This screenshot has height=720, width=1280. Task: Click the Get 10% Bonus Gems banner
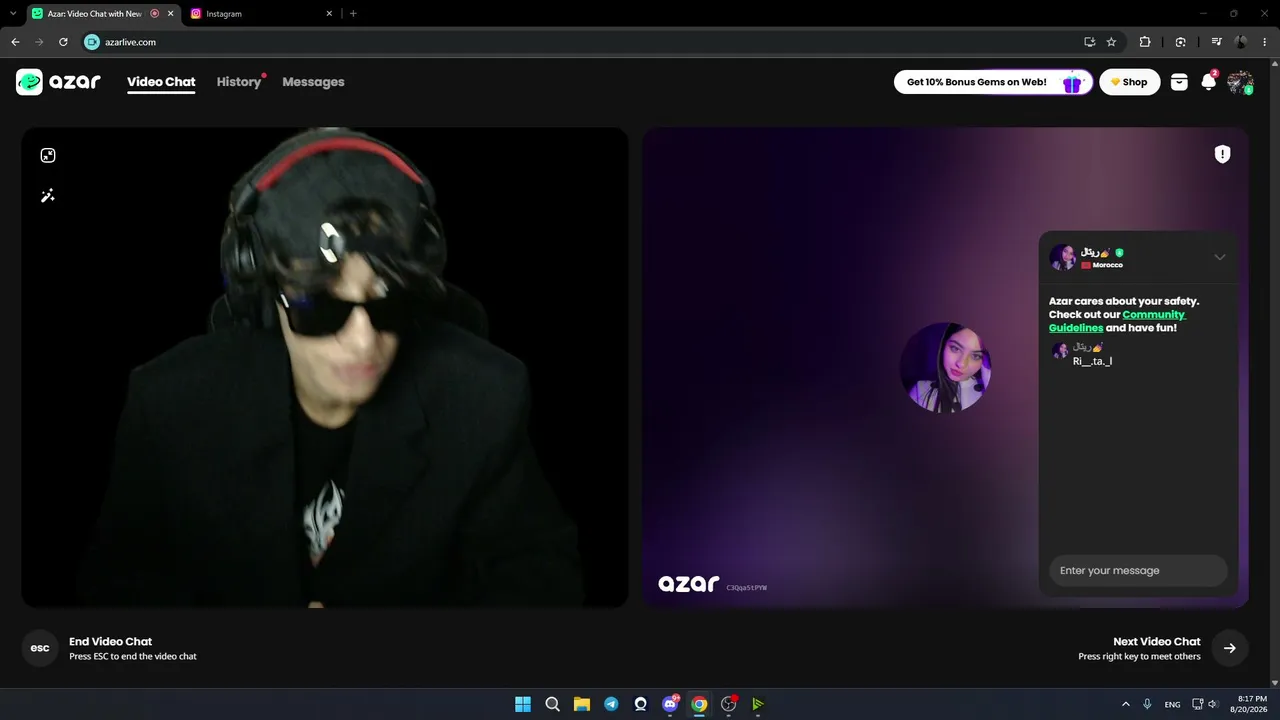993,82
